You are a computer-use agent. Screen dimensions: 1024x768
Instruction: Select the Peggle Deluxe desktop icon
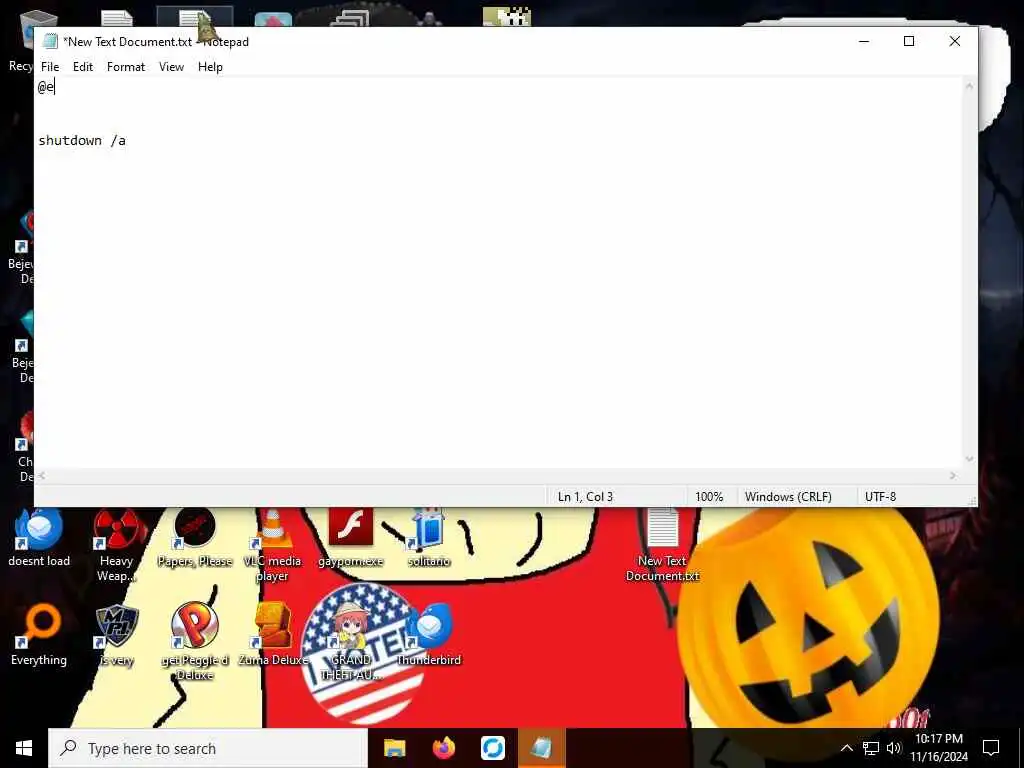(195, 641)
